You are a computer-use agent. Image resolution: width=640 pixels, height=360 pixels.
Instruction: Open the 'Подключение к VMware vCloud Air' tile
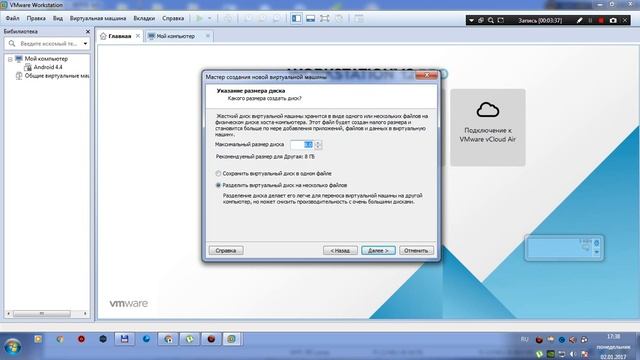point(488,127)
